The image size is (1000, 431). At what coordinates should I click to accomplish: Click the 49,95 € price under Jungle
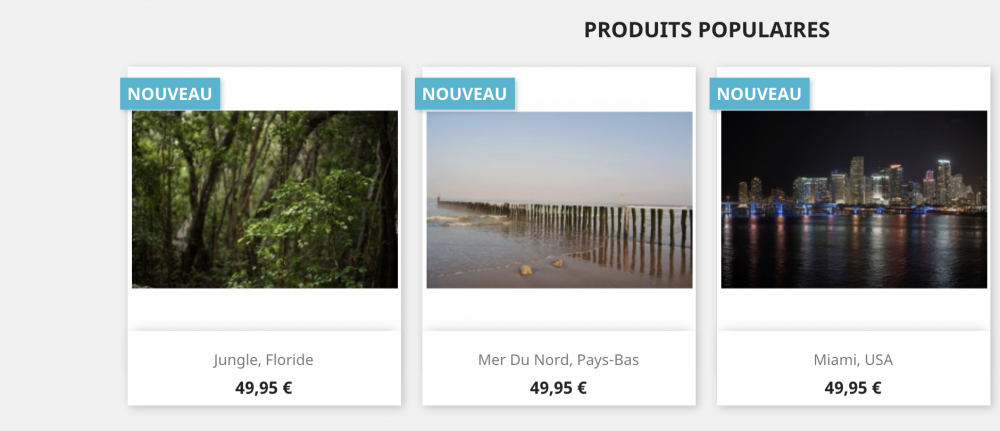tap(264, 388)
